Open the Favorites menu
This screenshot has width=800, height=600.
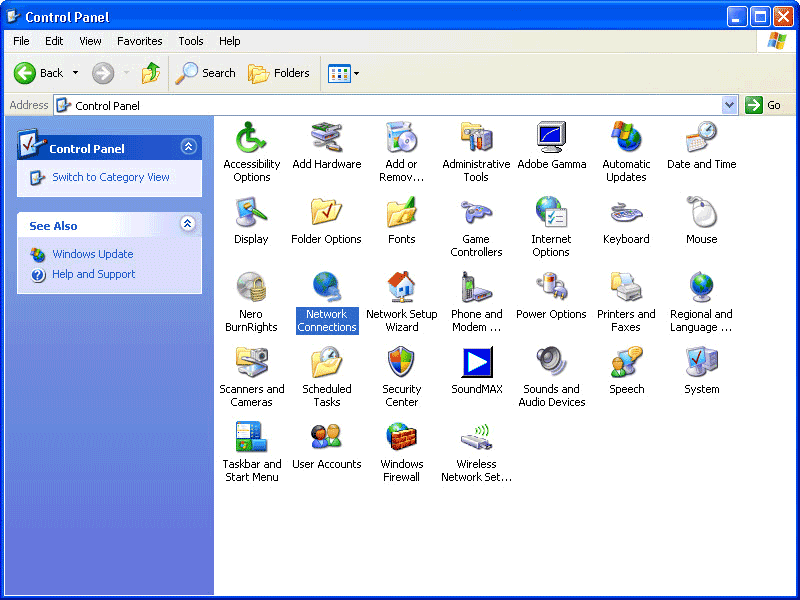[x=140, y=41]
